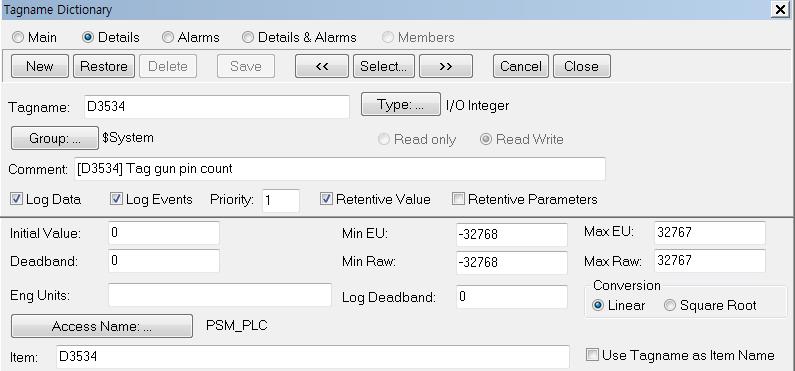Focus the Max EU value field
795x371 pixels.
[x=709, y=233]
